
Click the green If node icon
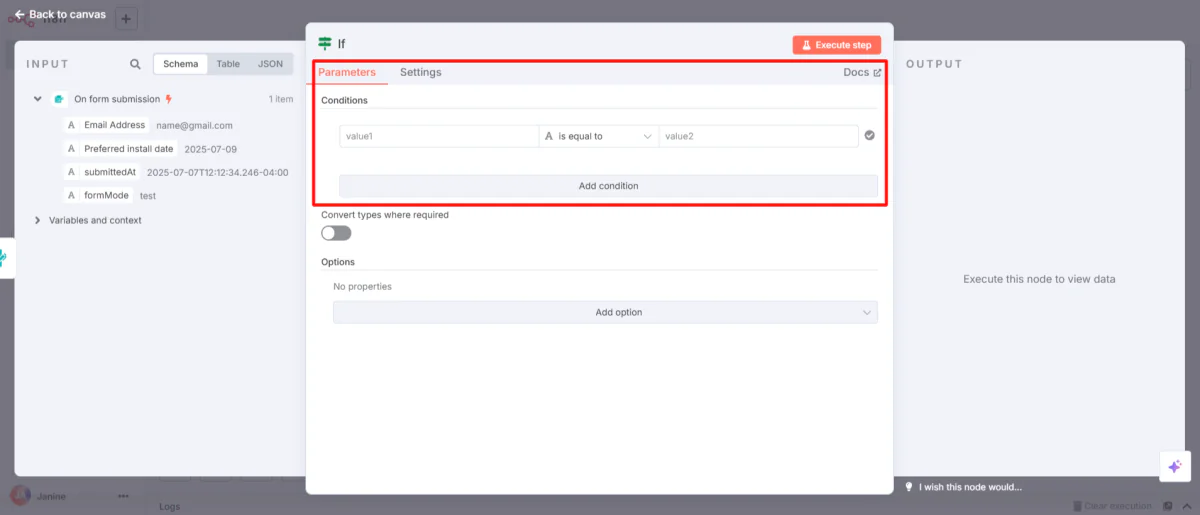point(325,44)
